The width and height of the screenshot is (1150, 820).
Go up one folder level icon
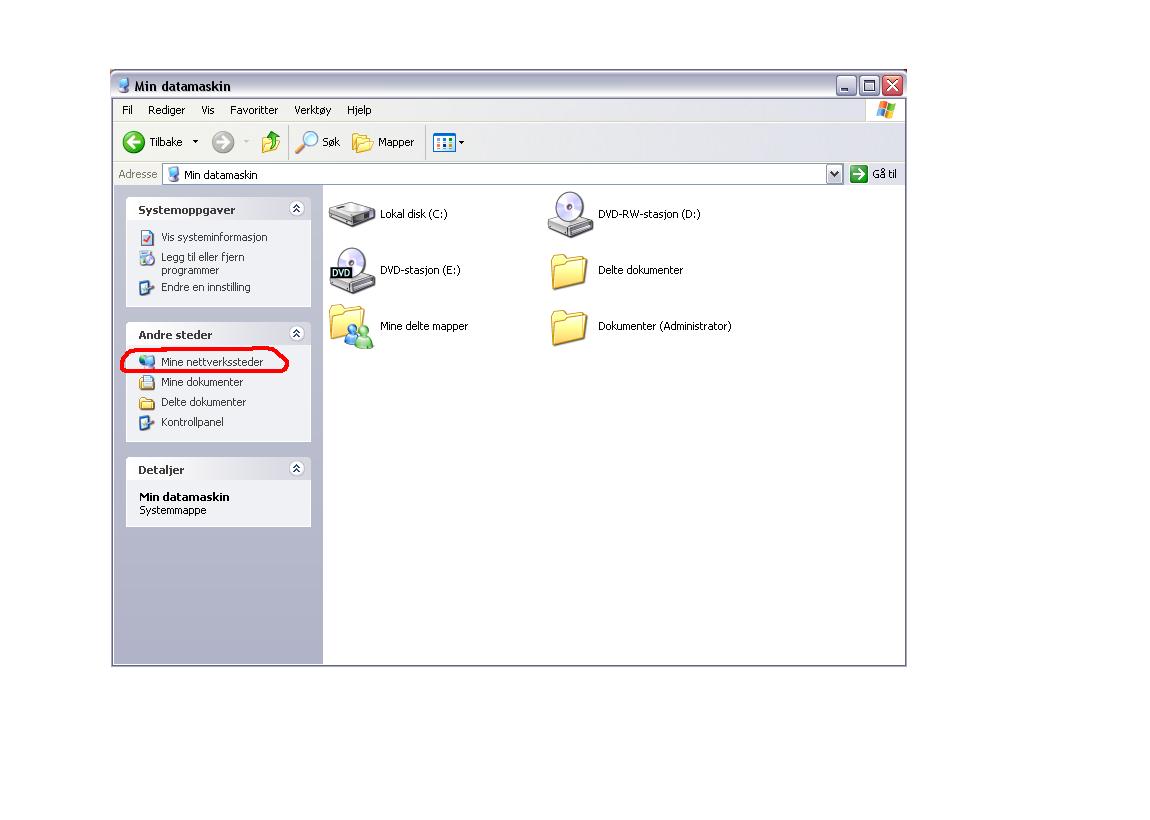click(x=271, y=142)
